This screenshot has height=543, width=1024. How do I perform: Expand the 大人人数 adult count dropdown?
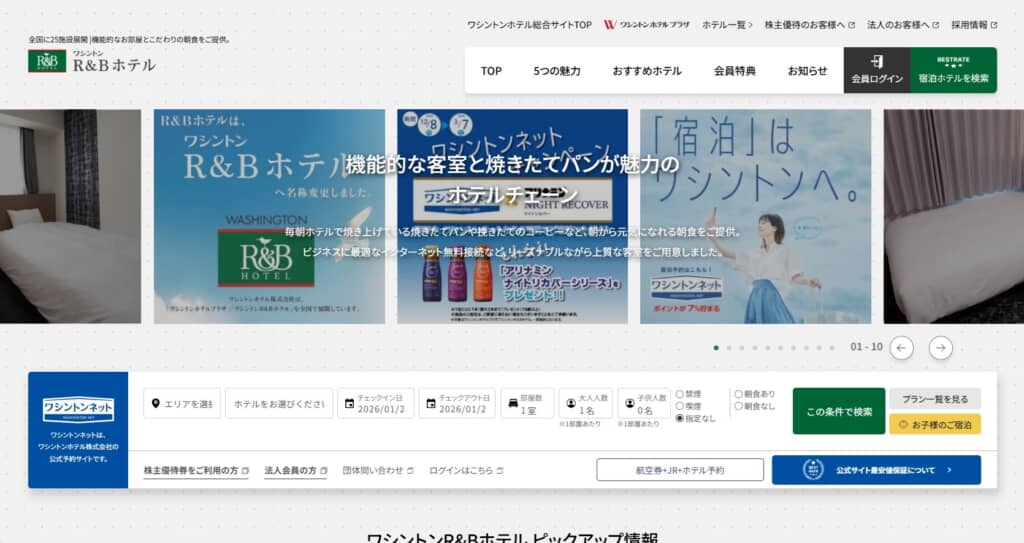click(585, 403)
